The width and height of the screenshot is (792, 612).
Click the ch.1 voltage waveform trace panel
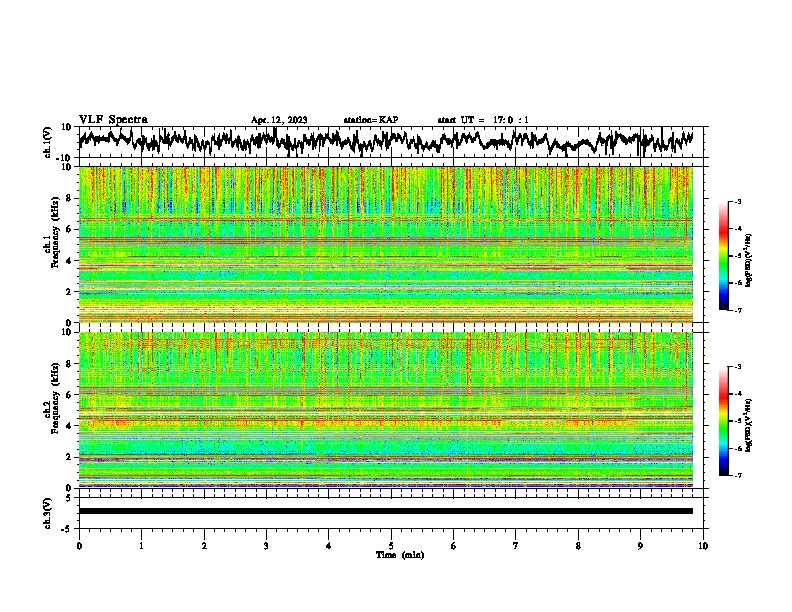click(390, 142)
